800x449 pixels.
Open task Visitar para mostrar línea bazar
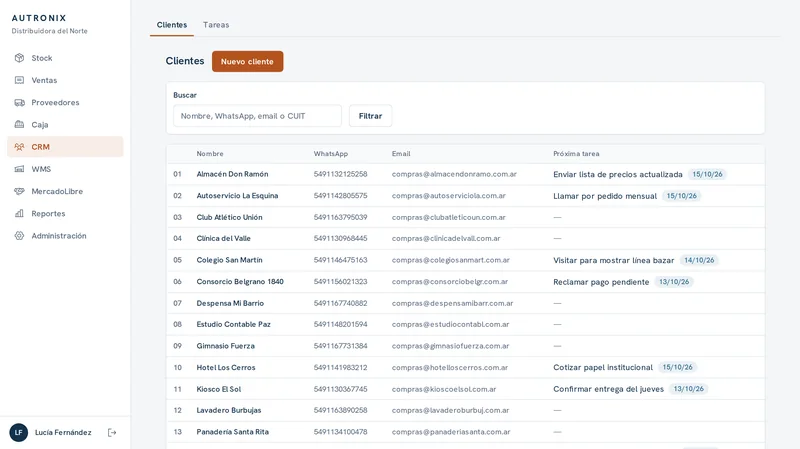click(614, 260)
